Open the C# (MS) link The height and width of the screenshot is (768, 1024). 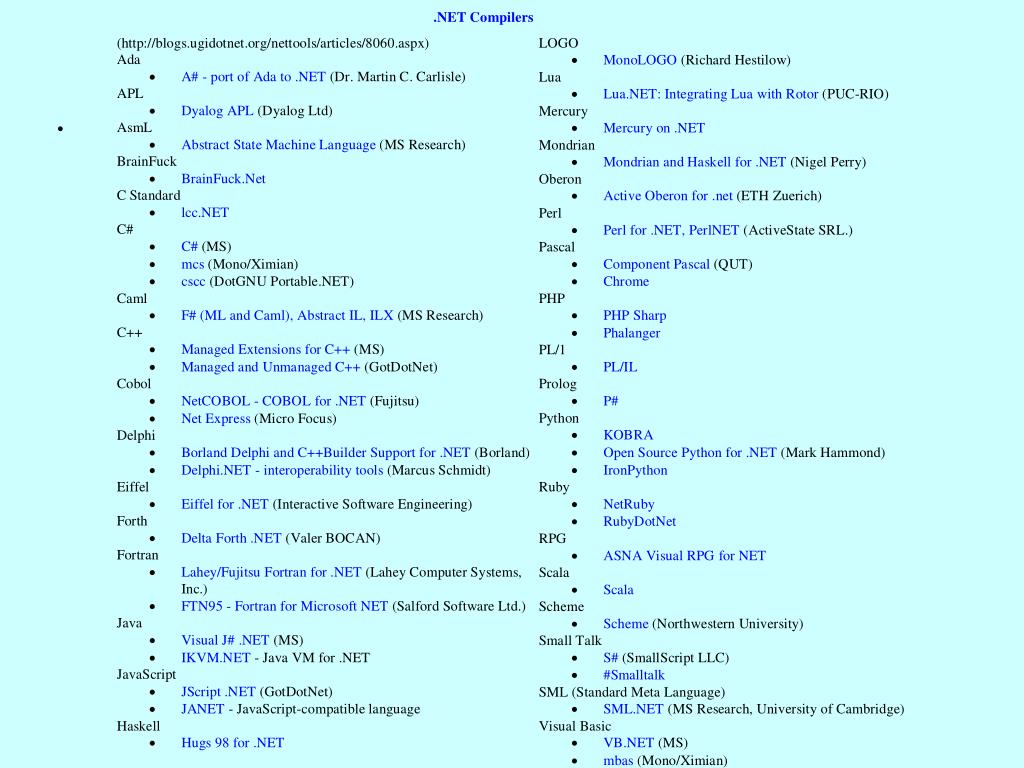coord(189,247)
